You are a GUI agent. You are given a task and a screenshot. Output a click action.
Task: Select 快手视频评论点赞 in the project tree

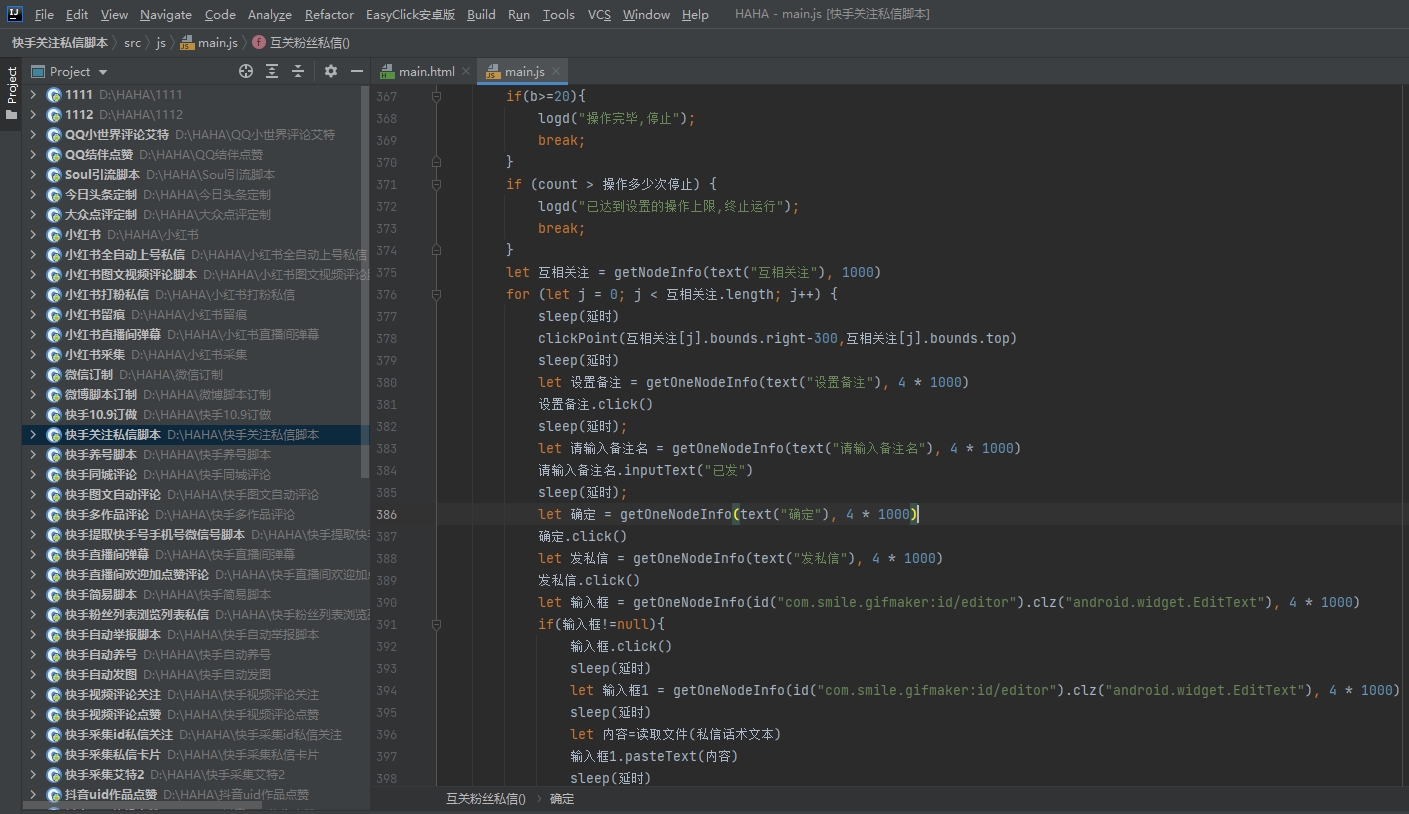pos(113,715)
